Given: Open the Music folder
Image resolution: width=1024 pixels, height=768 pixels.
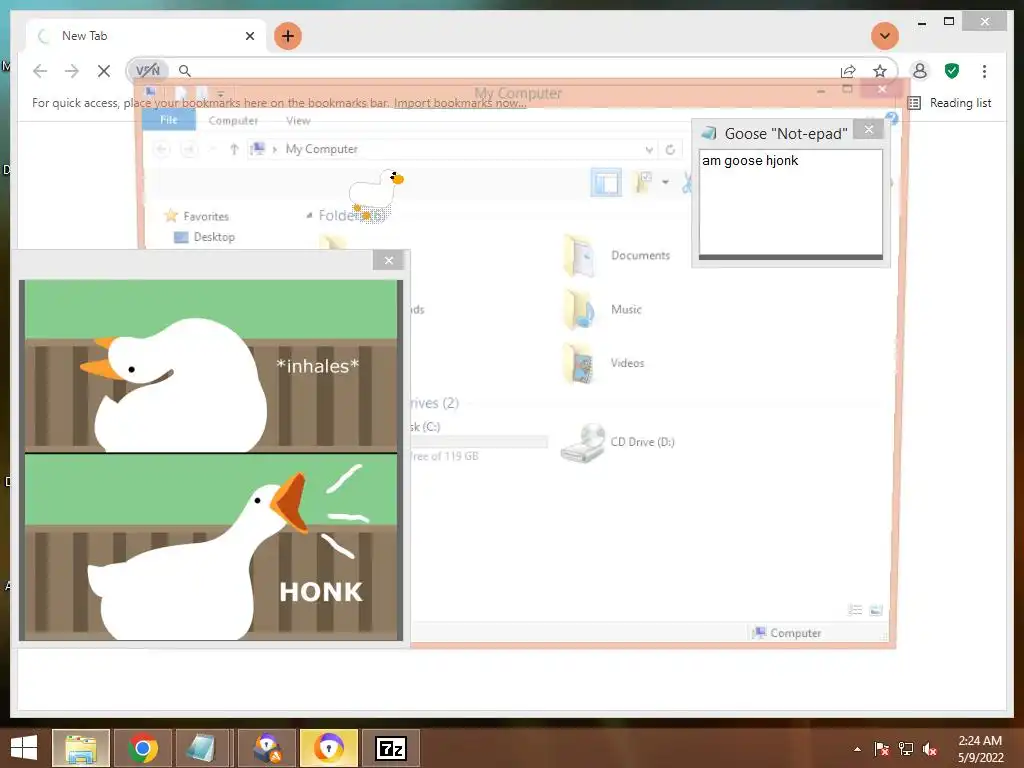Looking at the screenshot, I should tap(603, 310).
